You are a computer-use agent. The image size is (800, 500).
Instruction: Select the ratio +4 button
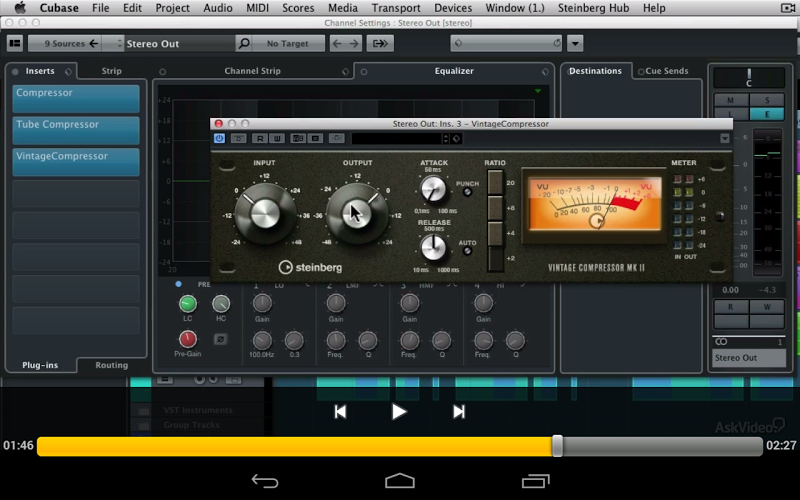(x=495, y=233)
